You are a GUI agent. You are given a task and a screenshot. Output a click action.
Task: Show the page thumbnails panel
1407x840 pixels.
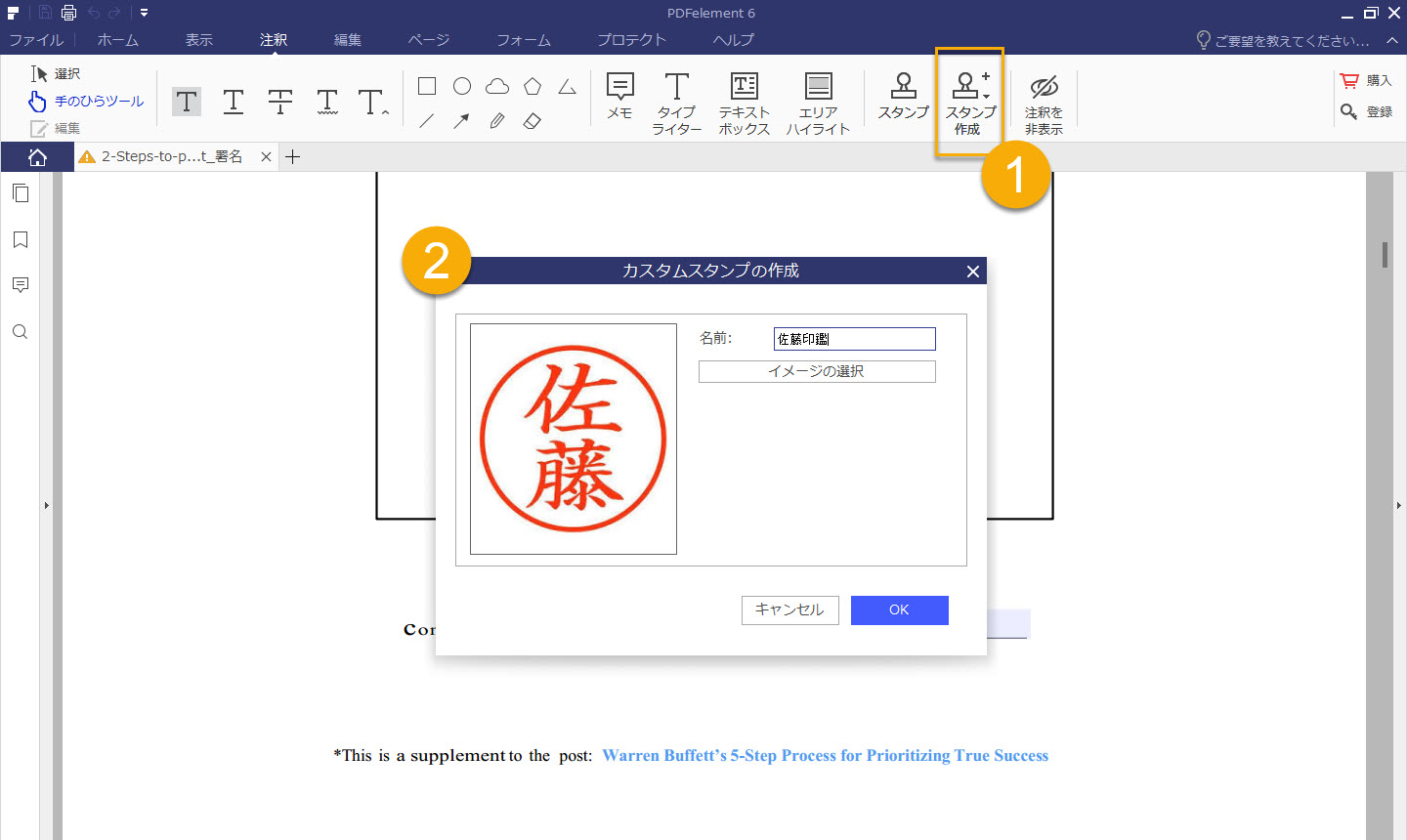click(x=21, y=192)
